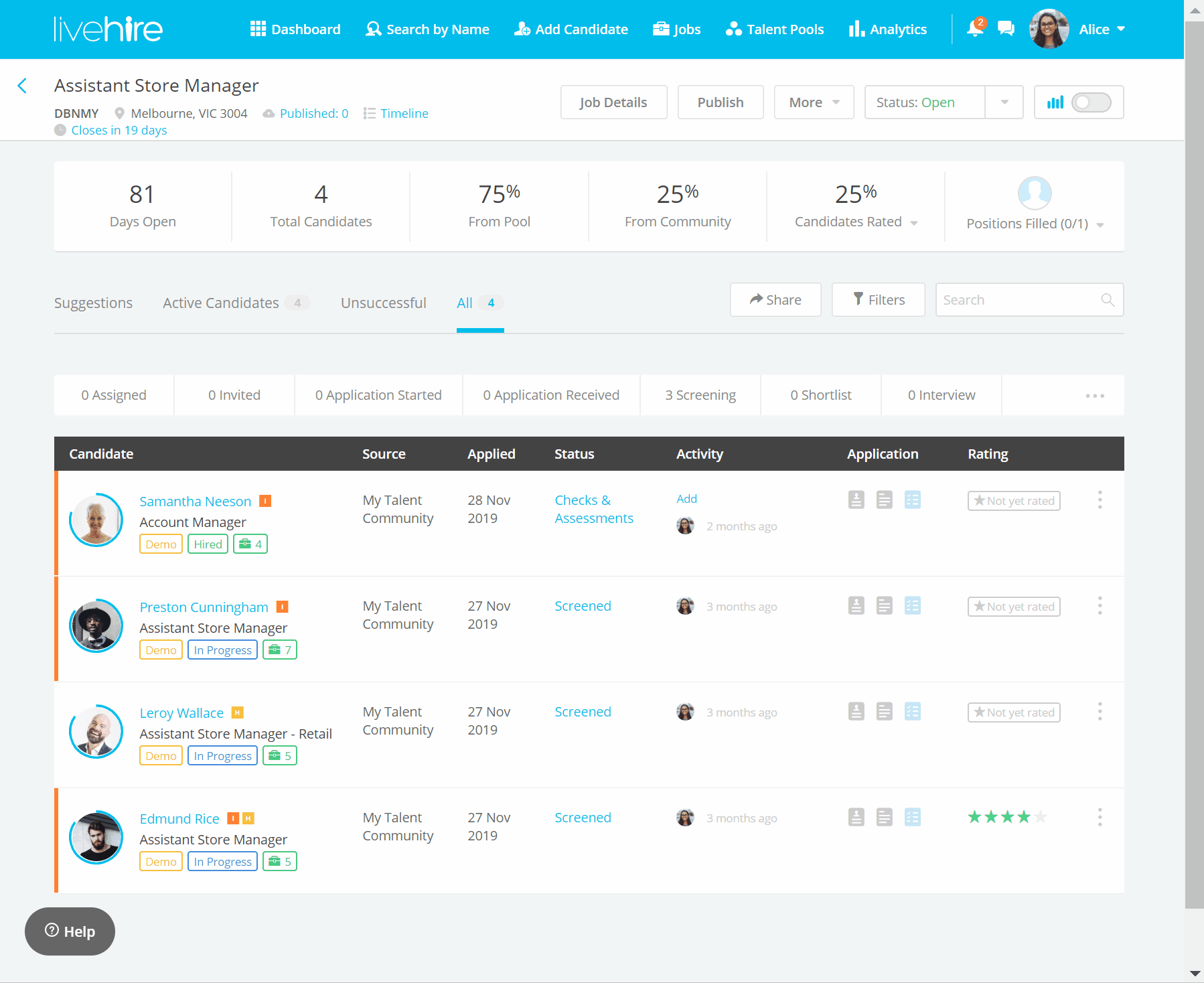The image size is (1204, 983).
Task: Open row actions menu for Edmund Rice
Action: [x=1100, y=817]
